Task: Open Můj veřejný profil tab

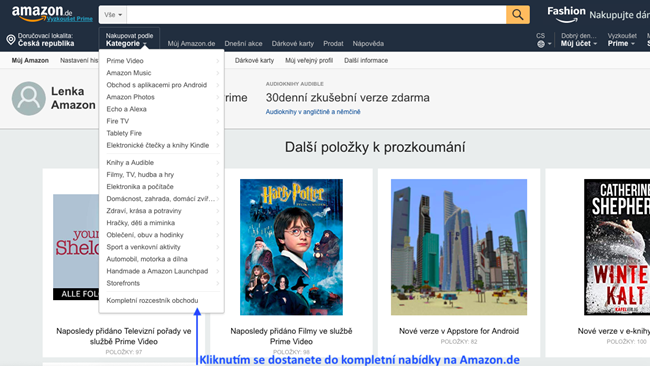Action: (309, 61)
